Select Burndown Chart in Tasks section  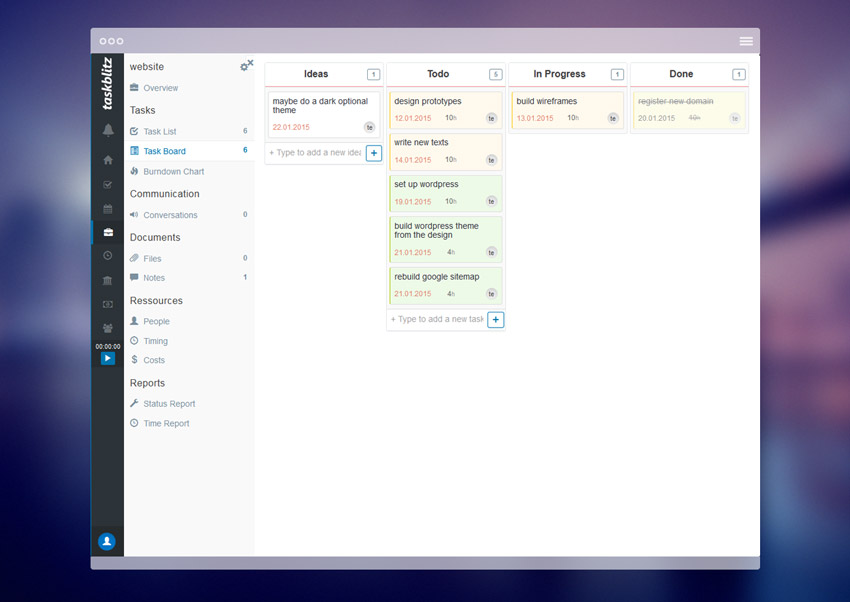(x=173, y=172)
